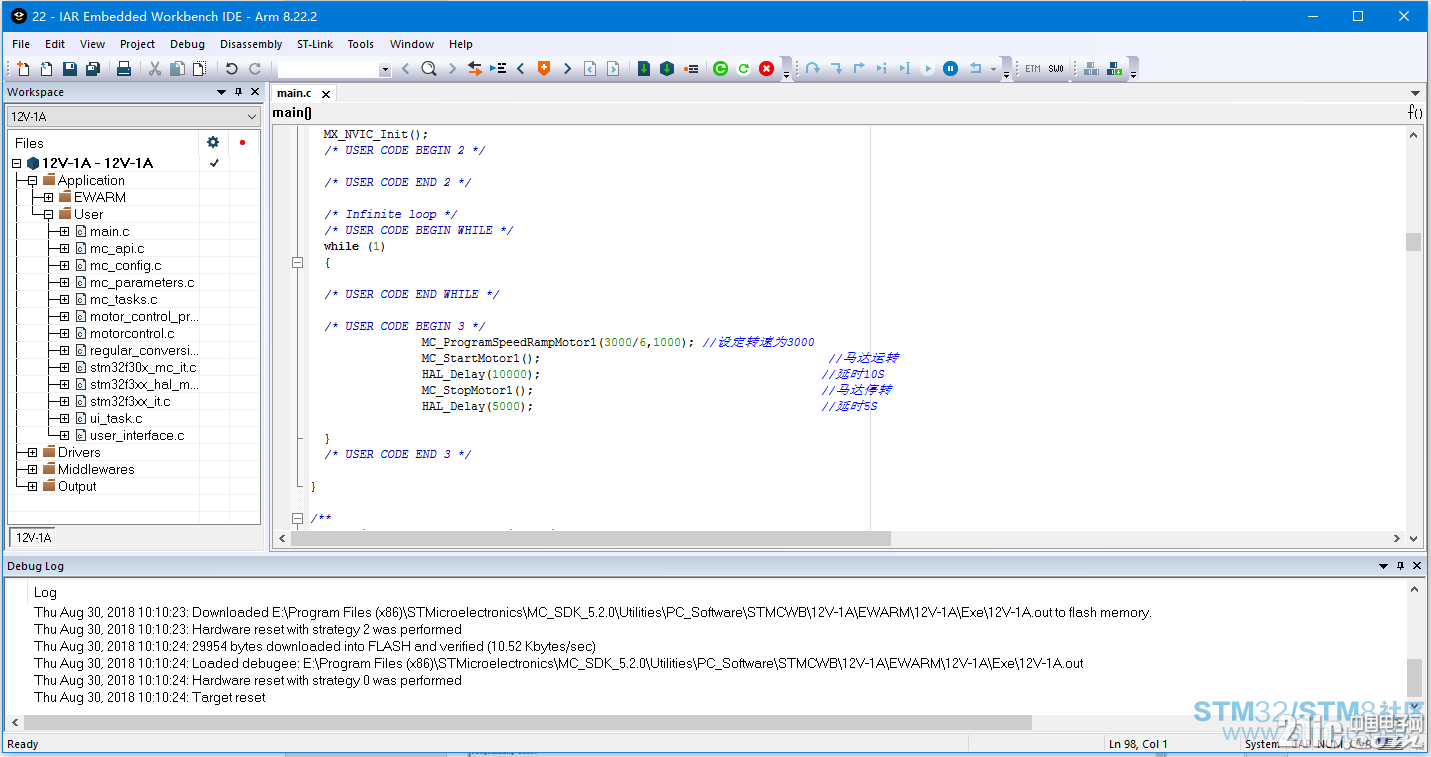Expand the Drivers folder

point(32,452)
